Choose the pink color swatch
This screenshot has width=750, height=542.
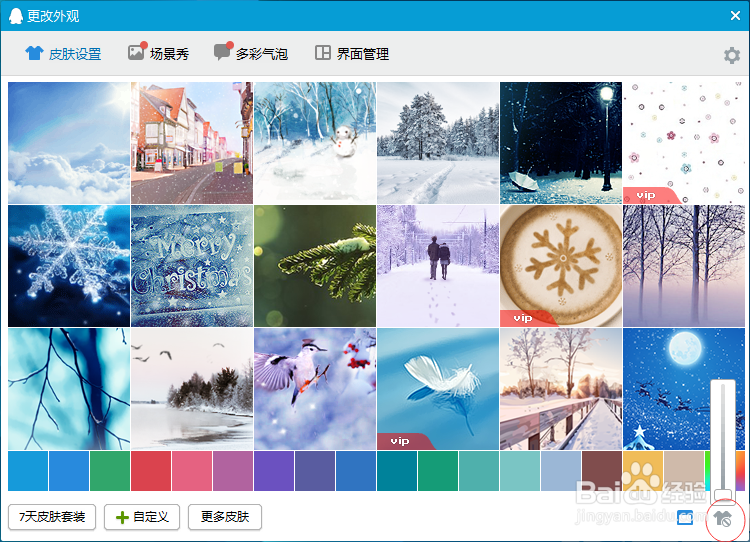(192, 471)
